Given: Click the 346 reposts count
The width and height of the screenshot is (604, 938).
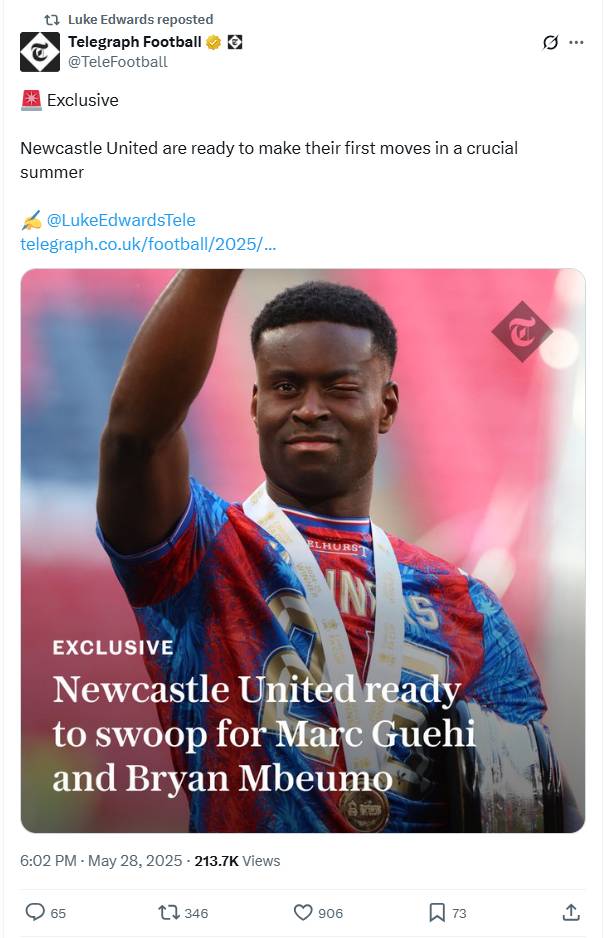Looking at the screenshot, I should click(196, 913).
